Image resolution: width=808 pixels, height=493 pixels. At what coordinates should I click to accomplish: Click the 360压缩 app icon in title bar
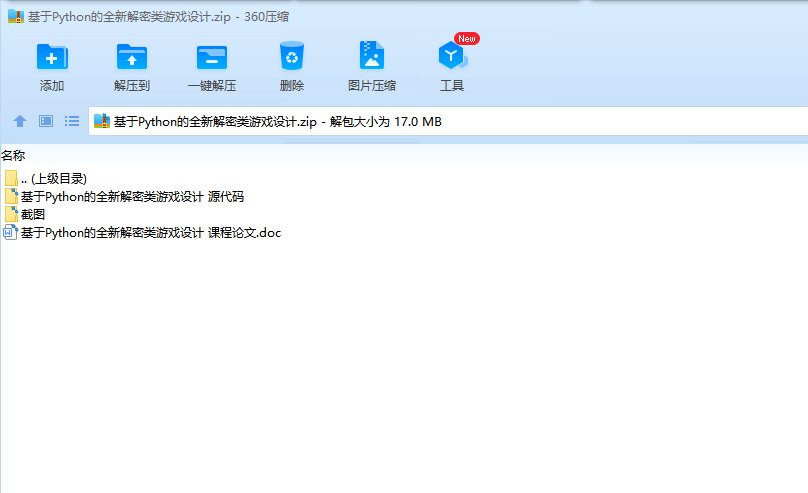(x=15, y=16)
